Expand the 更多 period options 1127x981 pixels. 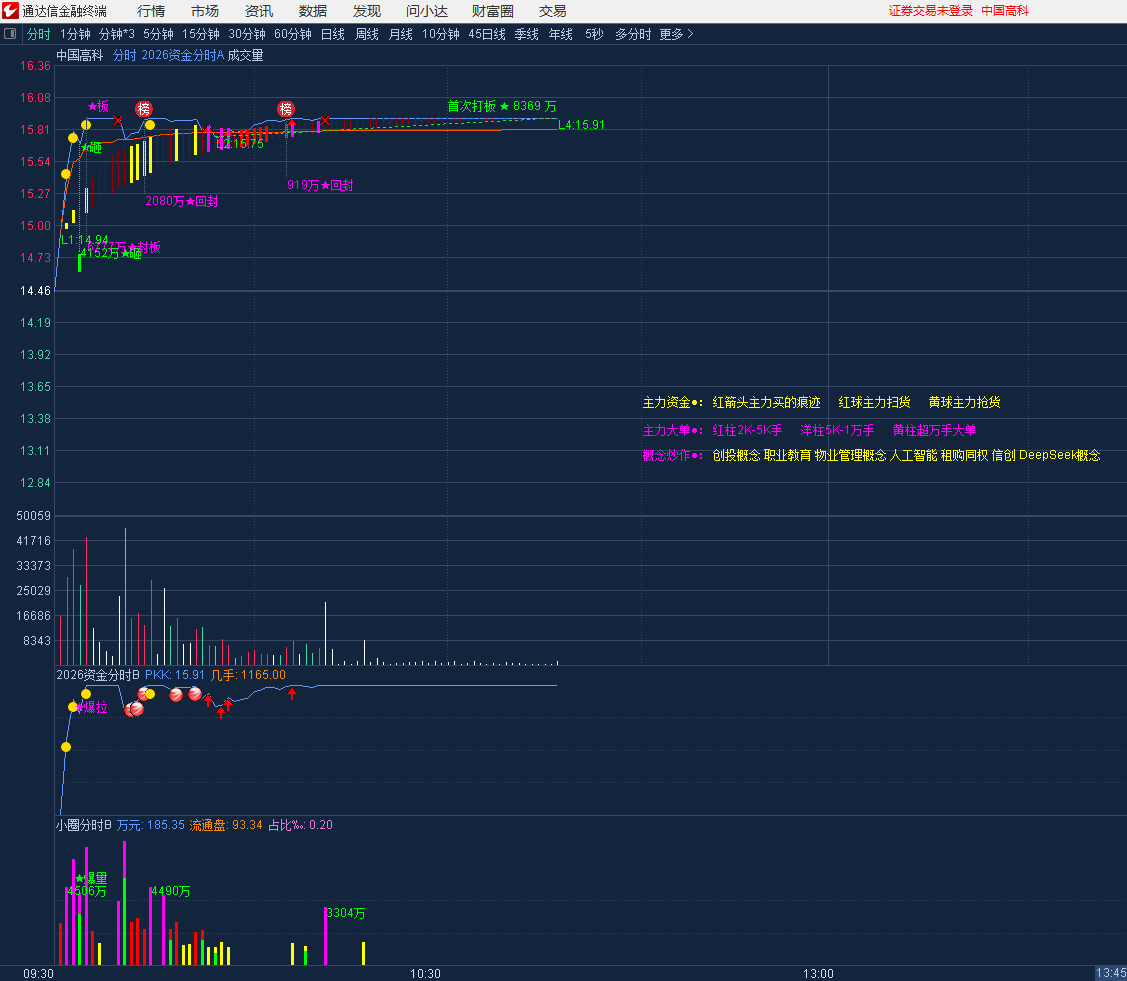675,34
